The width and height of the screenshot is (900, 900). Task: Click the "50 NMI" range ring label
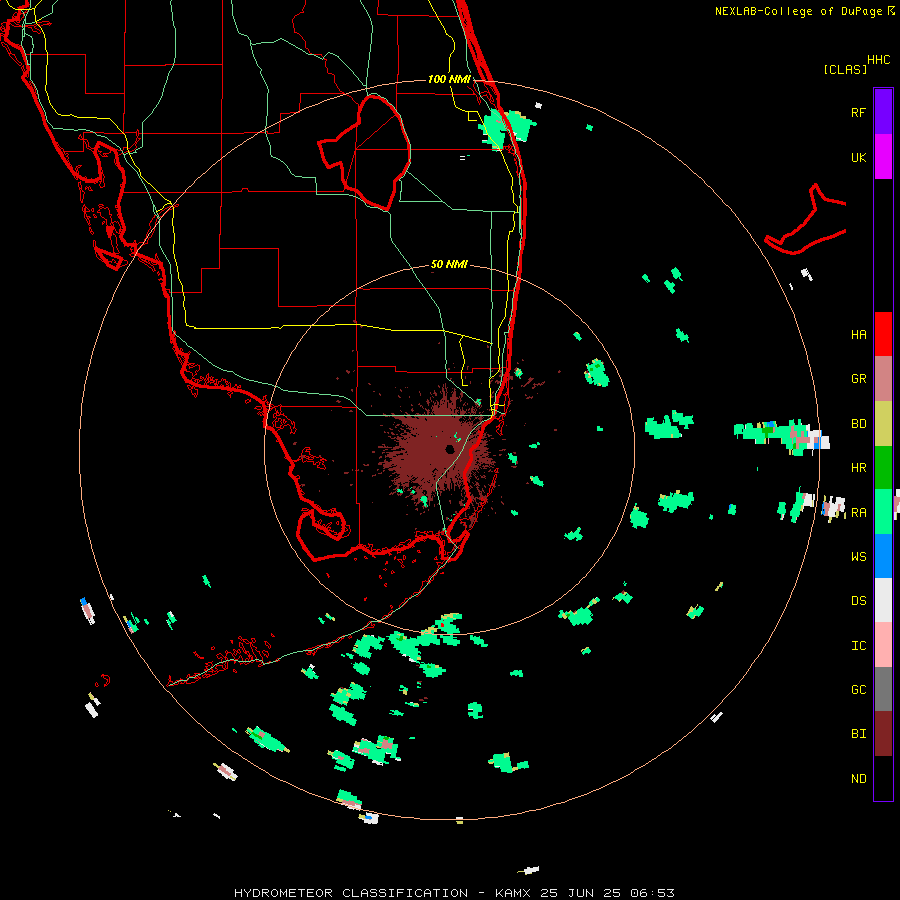pyautogui.click(x=449, y=265)
